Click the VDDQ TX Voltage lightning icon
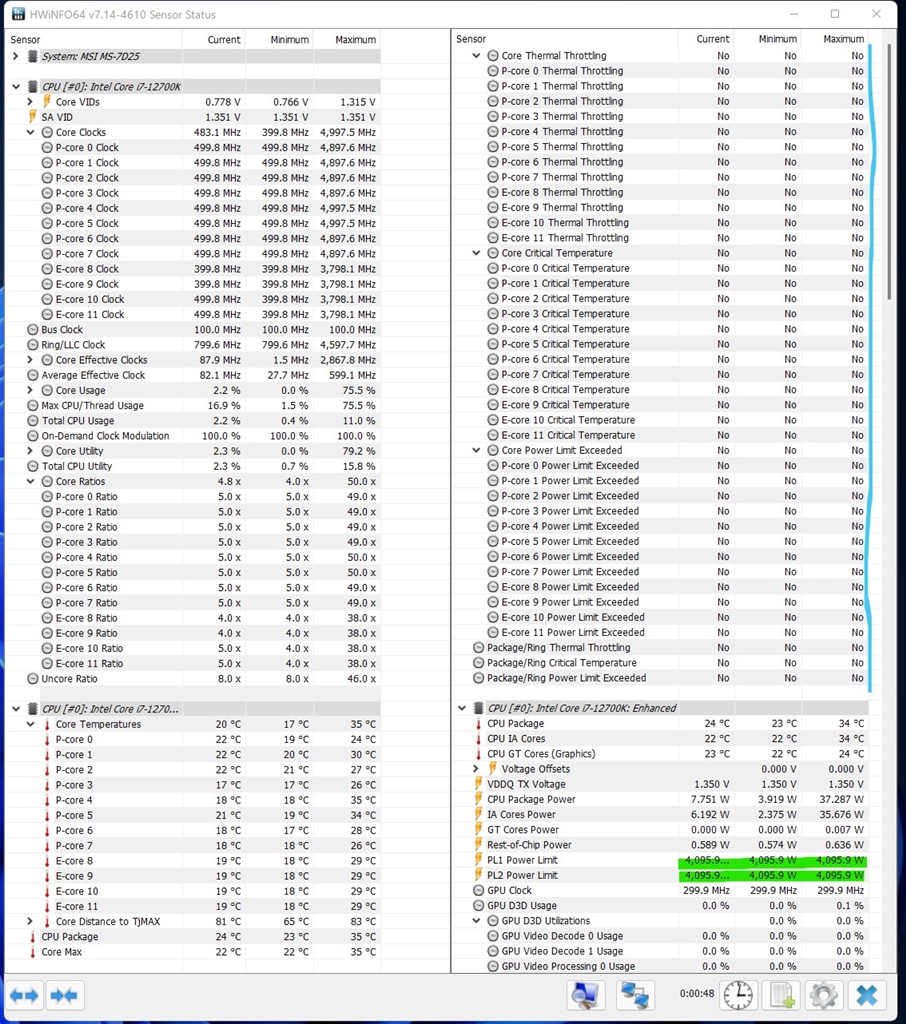This screenshot has height=1024, width=906. 478,784
